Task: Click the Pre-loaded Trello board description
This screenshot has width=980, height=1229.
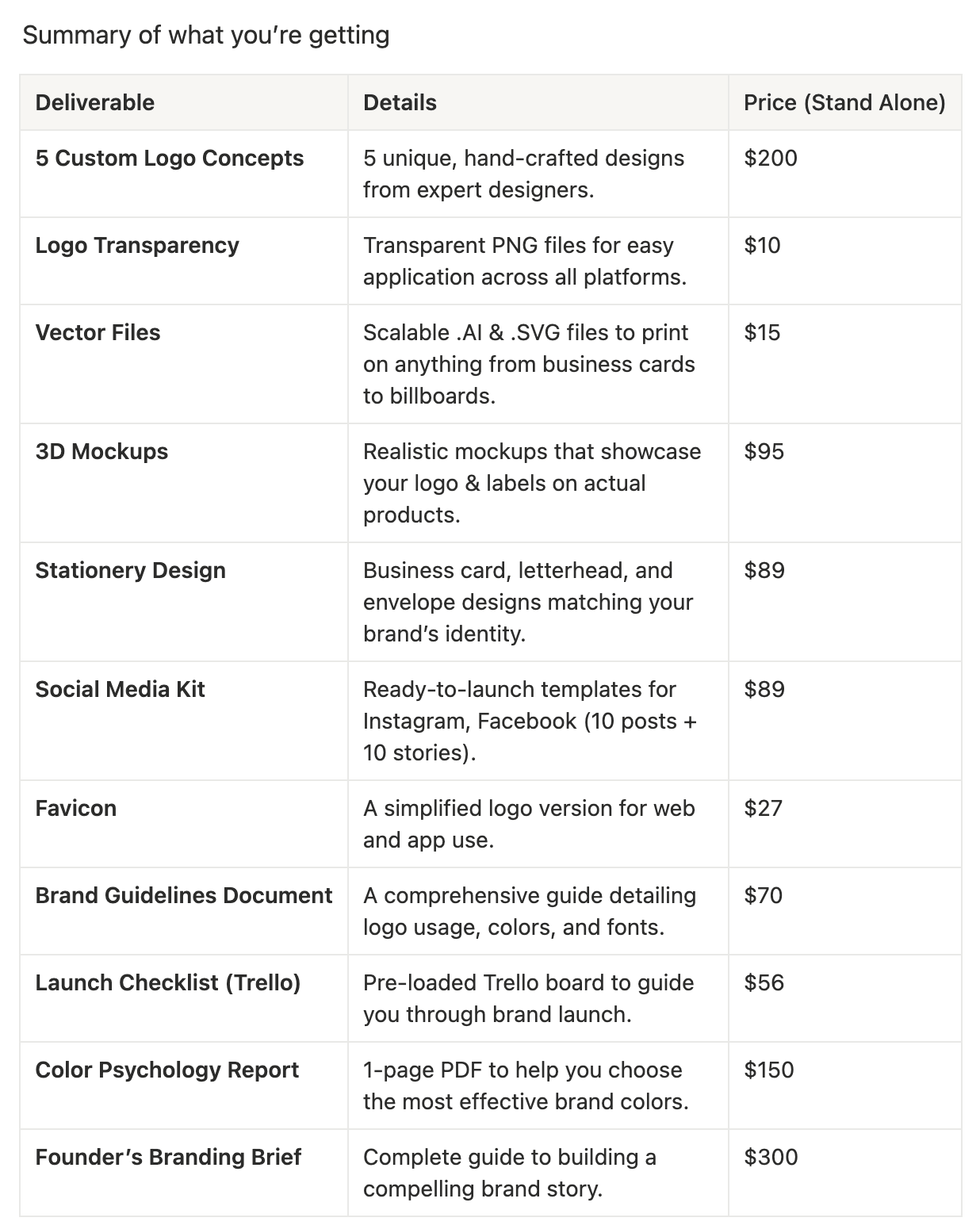Action: [528, 999]
